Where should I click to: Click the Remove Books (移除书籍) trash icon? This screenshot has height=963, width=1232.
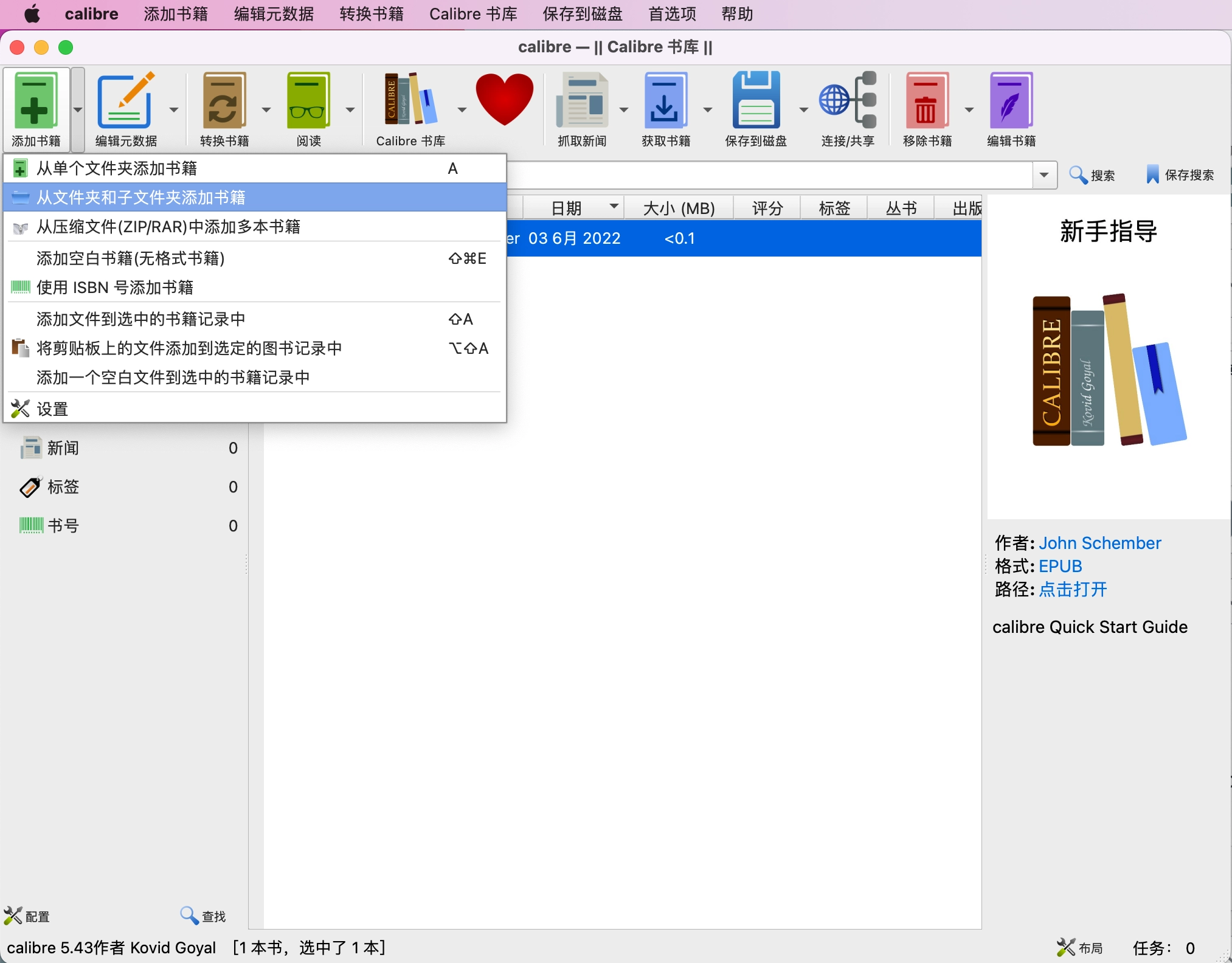click(927, 100)
